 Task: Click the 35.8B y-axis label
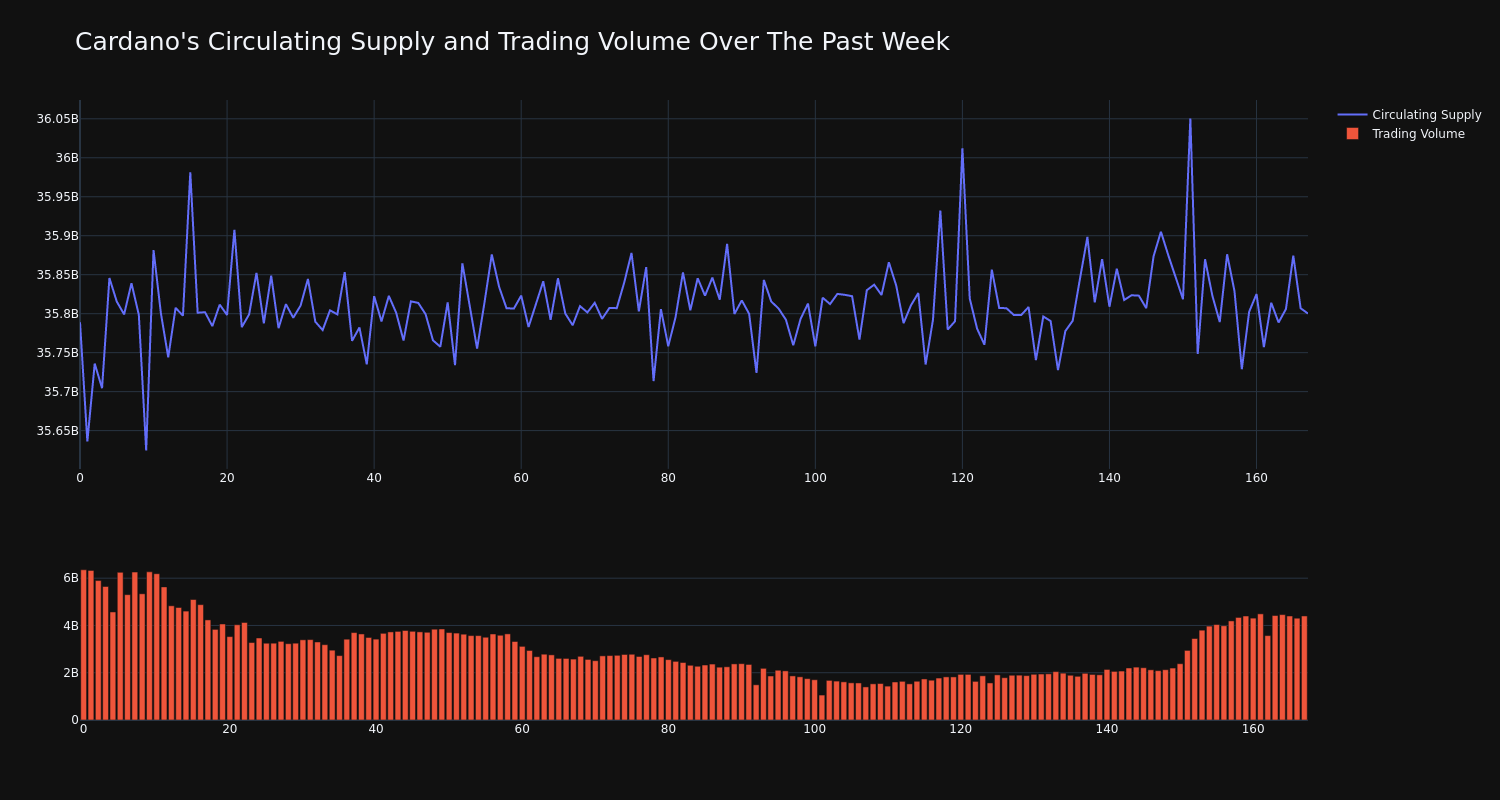coord(61,314)
